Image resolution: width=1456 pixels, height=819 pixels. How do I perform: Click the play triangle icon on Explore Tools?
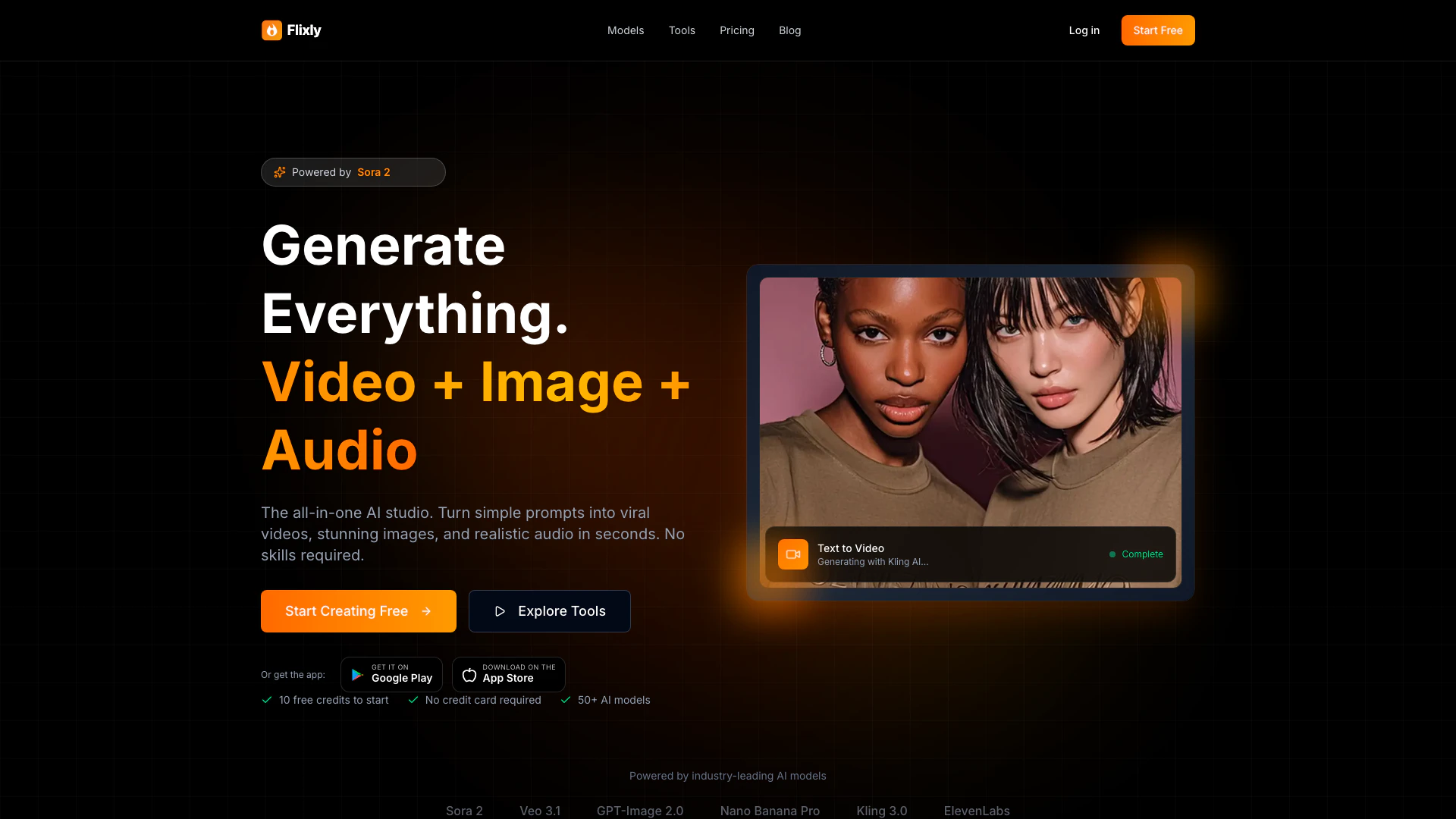(x=500, y=611)
